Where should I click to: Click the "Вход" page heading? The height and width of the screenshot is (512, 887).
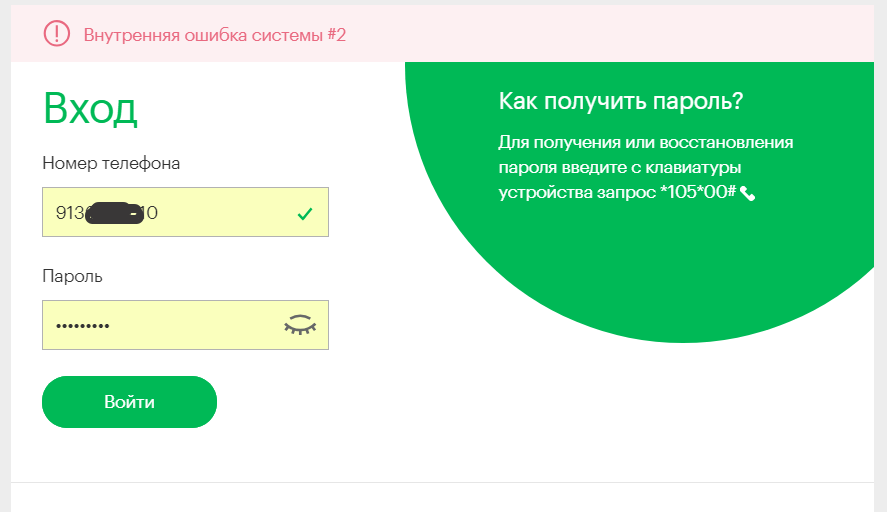point(90,108)
